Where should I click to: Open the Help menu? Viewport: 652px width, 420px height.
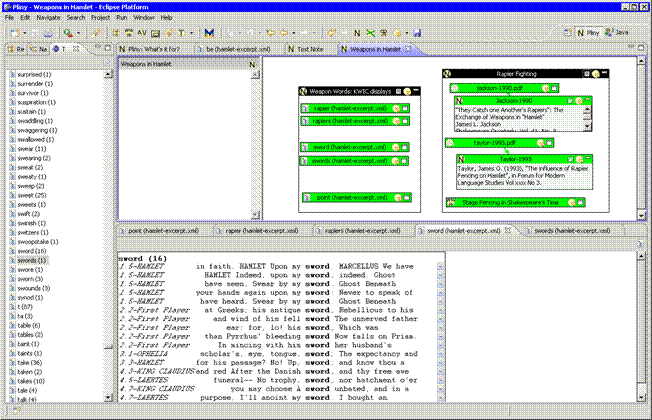pyautogui.click(x=166, y=18)
